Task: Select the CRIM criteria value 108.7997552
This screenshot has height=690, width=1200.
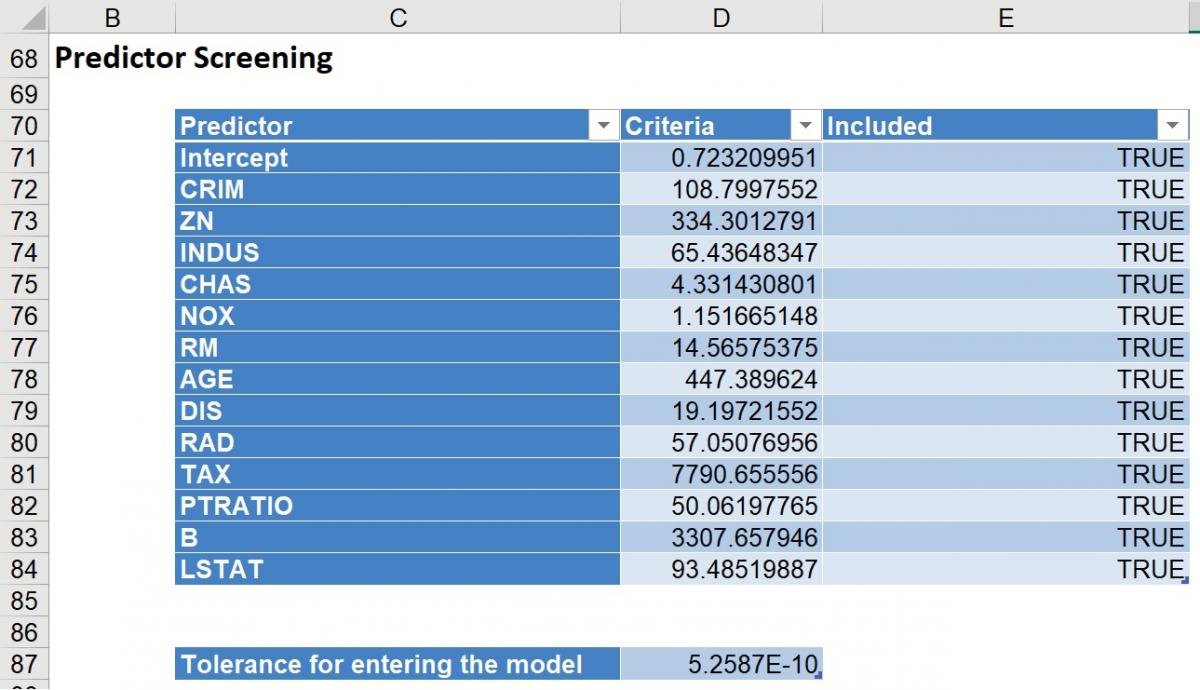Action: coord(721,190)
